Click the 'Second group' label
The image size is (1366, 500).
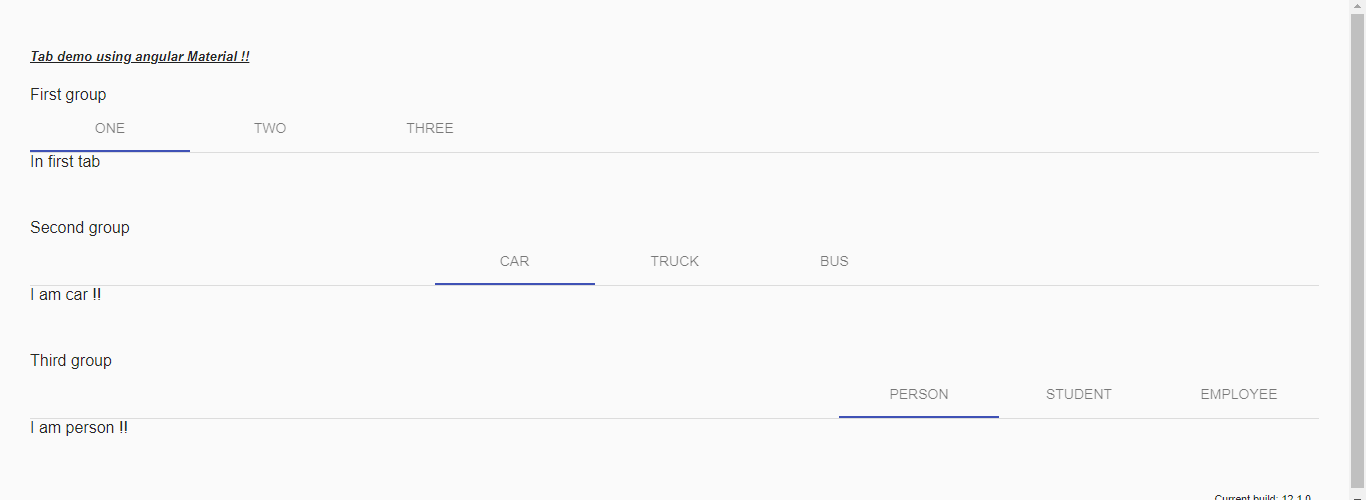[x=80, y=228]
